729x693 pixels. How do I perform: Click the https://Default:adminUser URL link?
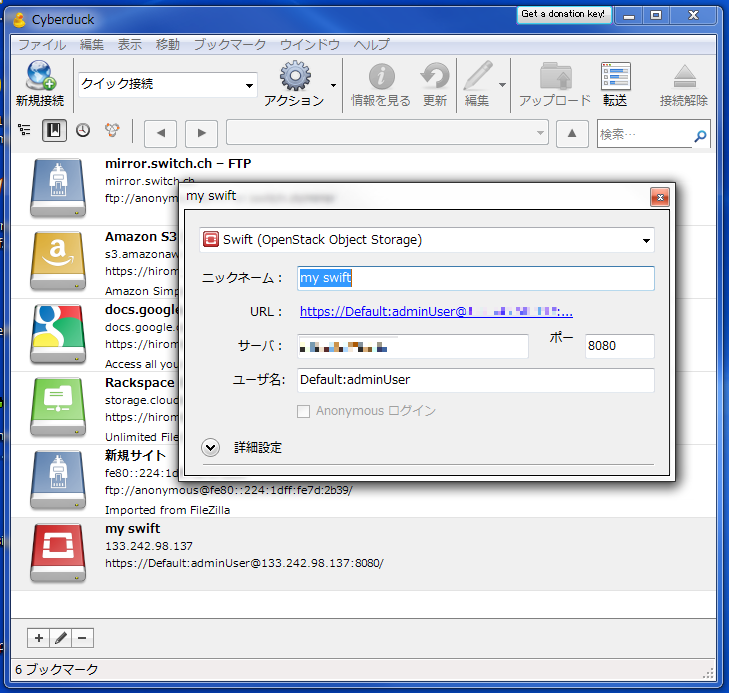[x=436, y=312]
